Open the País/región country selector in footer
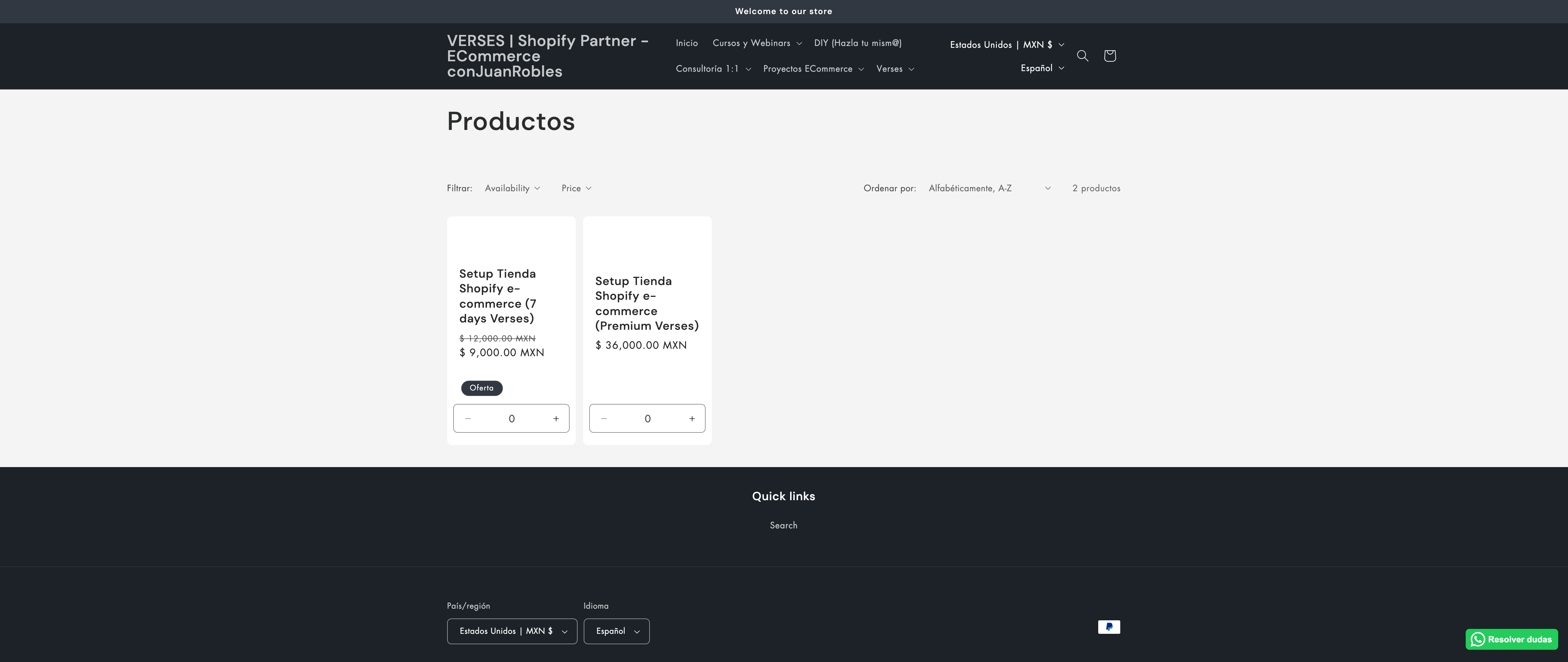Image resolution: width=1568 pixels, height=662 pixels. click(511, 631)
